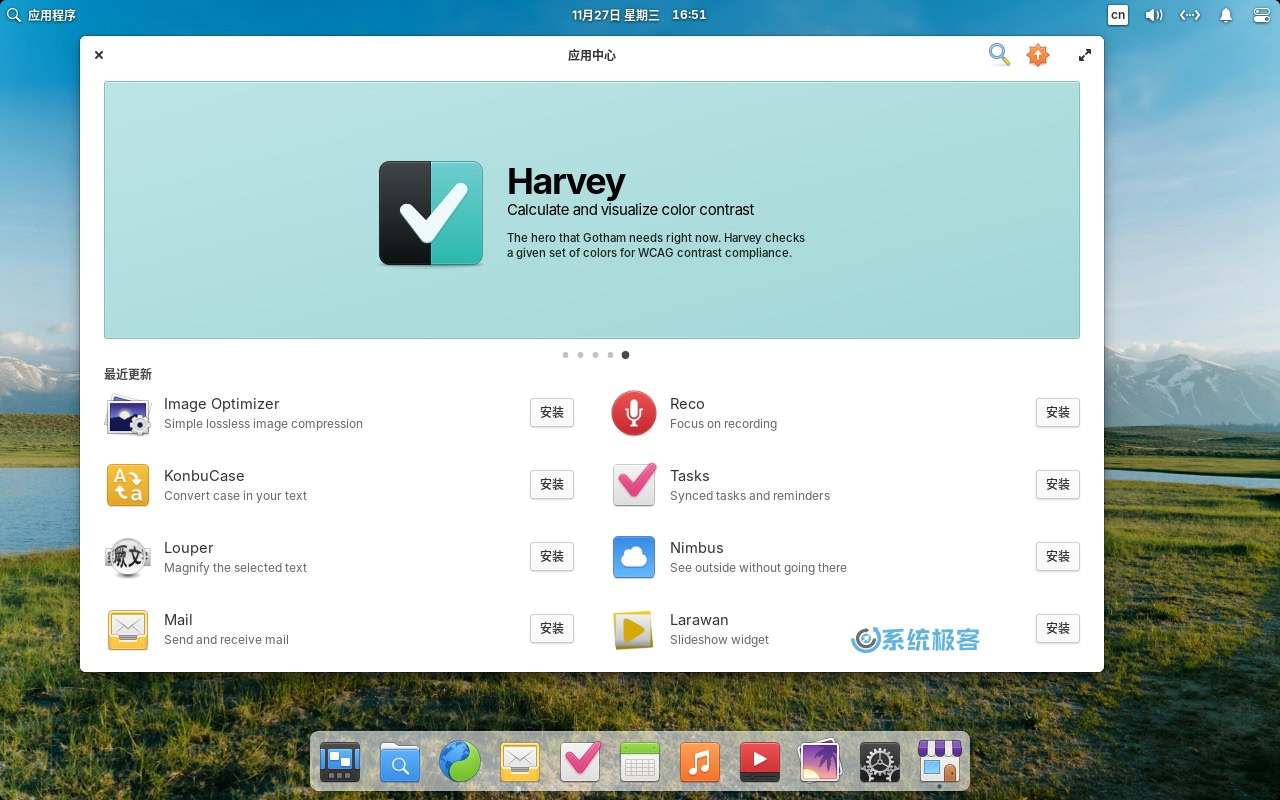Image resolution: width=1280 pixels, height=800 pixels.
Task: Maximize the AppCenter window
Action: [x=1085, y=55]
